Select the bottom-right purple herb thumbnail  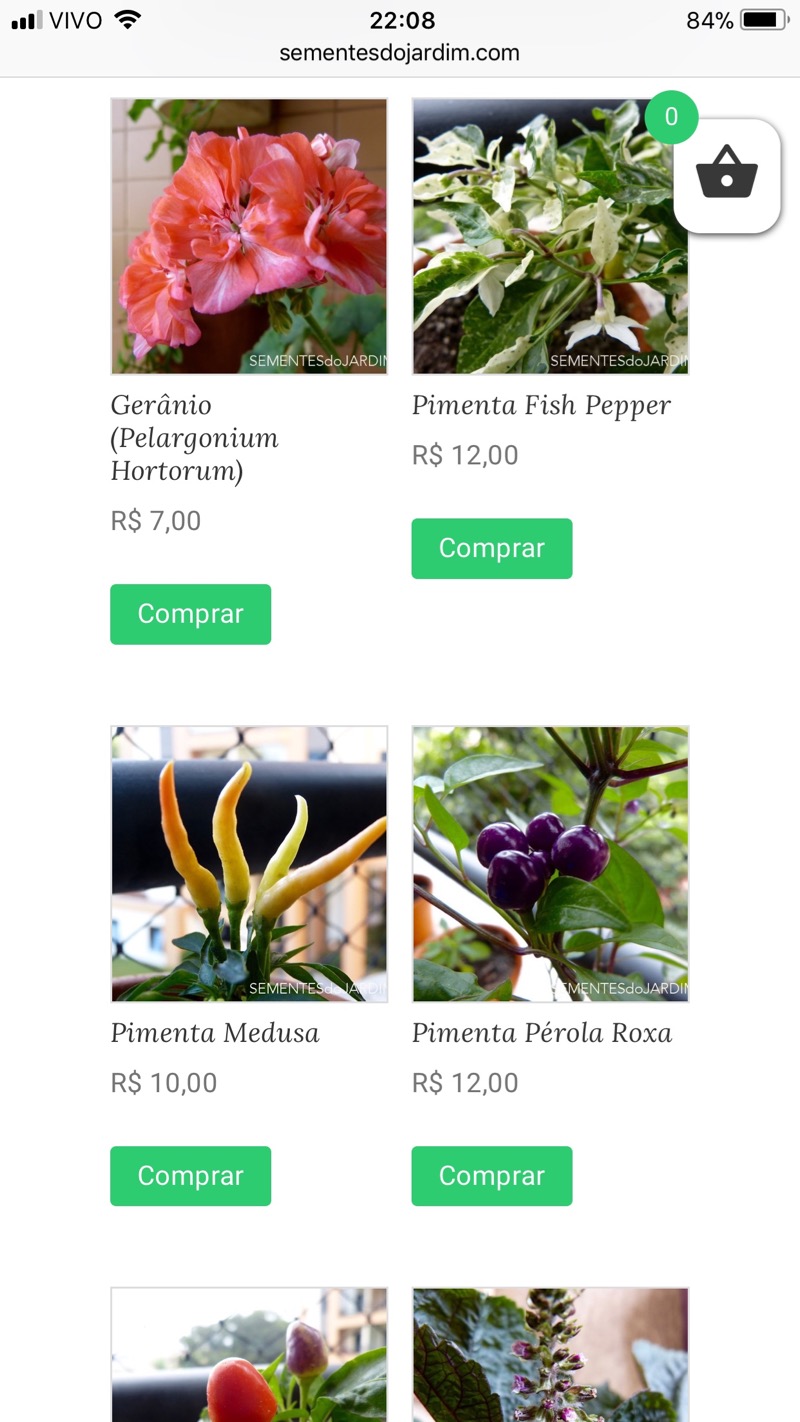(x=550, y=1354)
